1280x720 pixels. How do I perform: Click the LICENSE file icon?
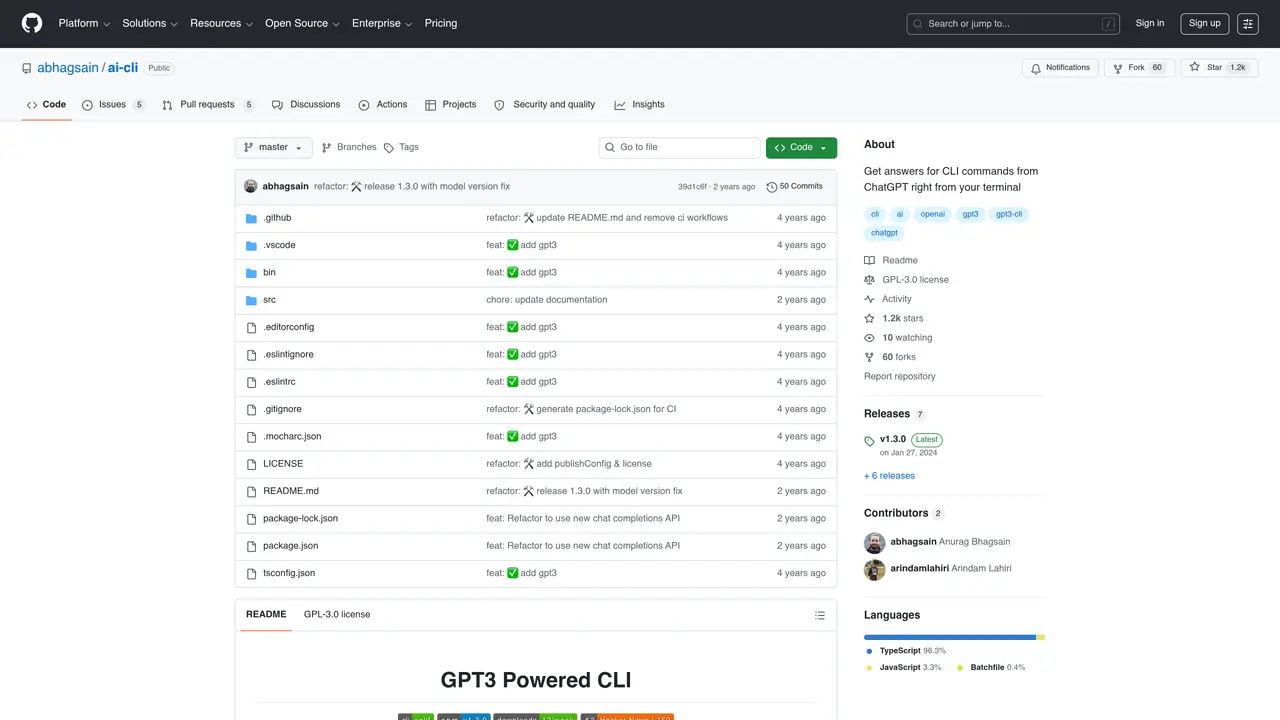(252, 464)
